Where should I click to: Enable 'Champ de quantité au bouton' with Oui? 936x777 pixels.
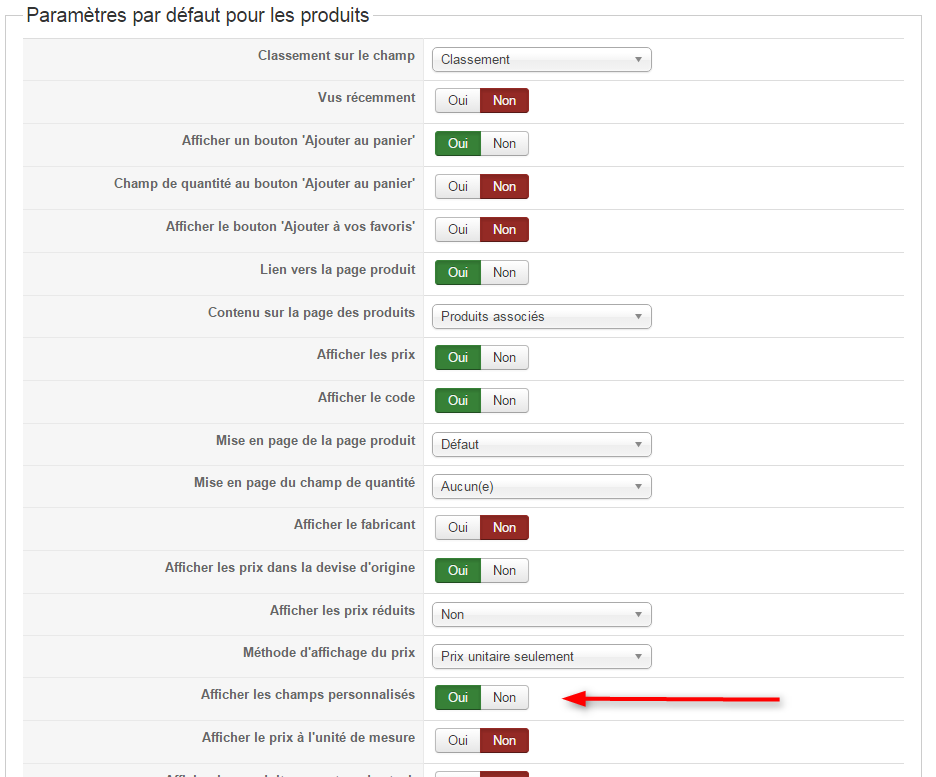point(458,187)
